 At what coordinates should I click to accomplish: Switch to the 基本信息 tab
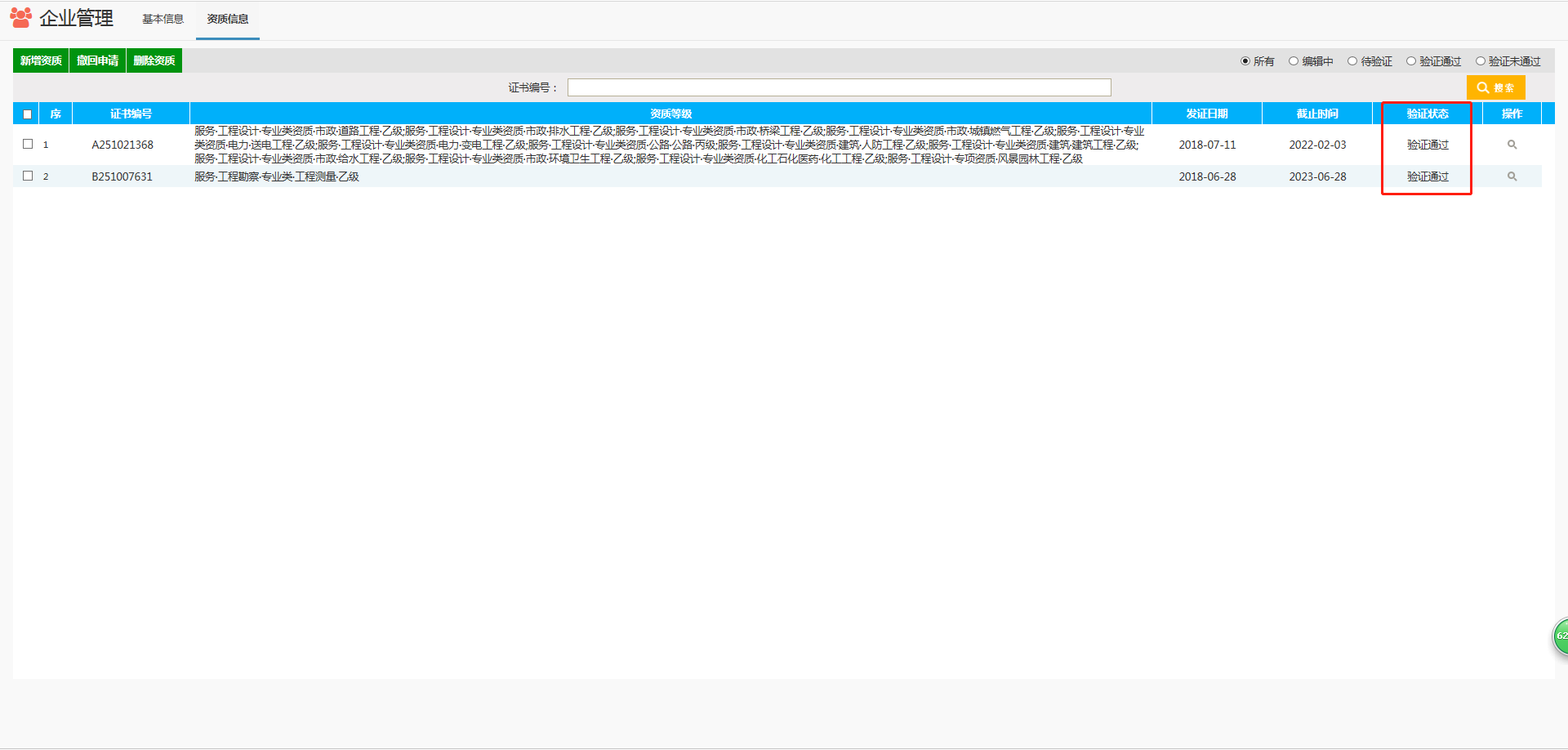tap(163, 19)
